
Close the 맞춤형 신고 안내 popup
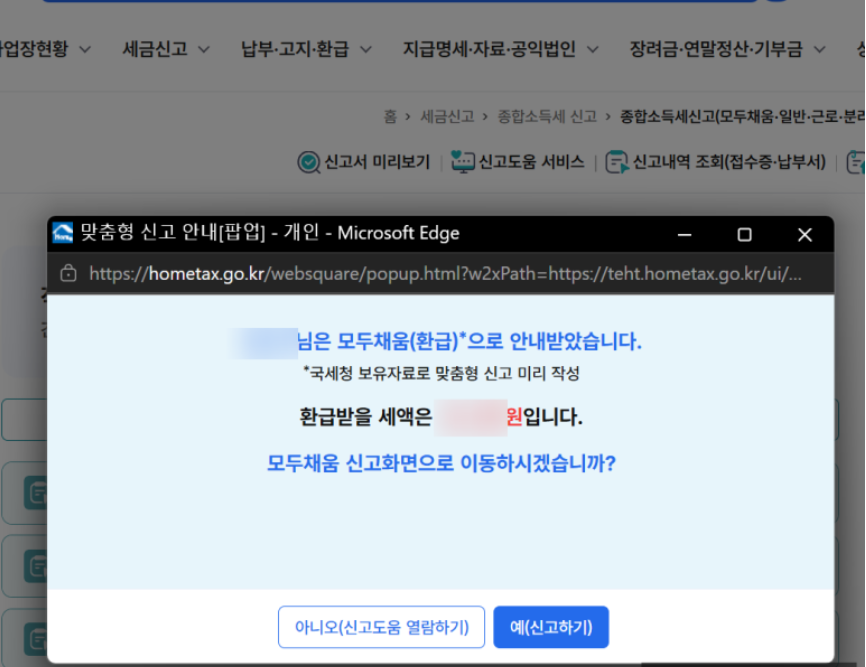click(x=805, y=235)
